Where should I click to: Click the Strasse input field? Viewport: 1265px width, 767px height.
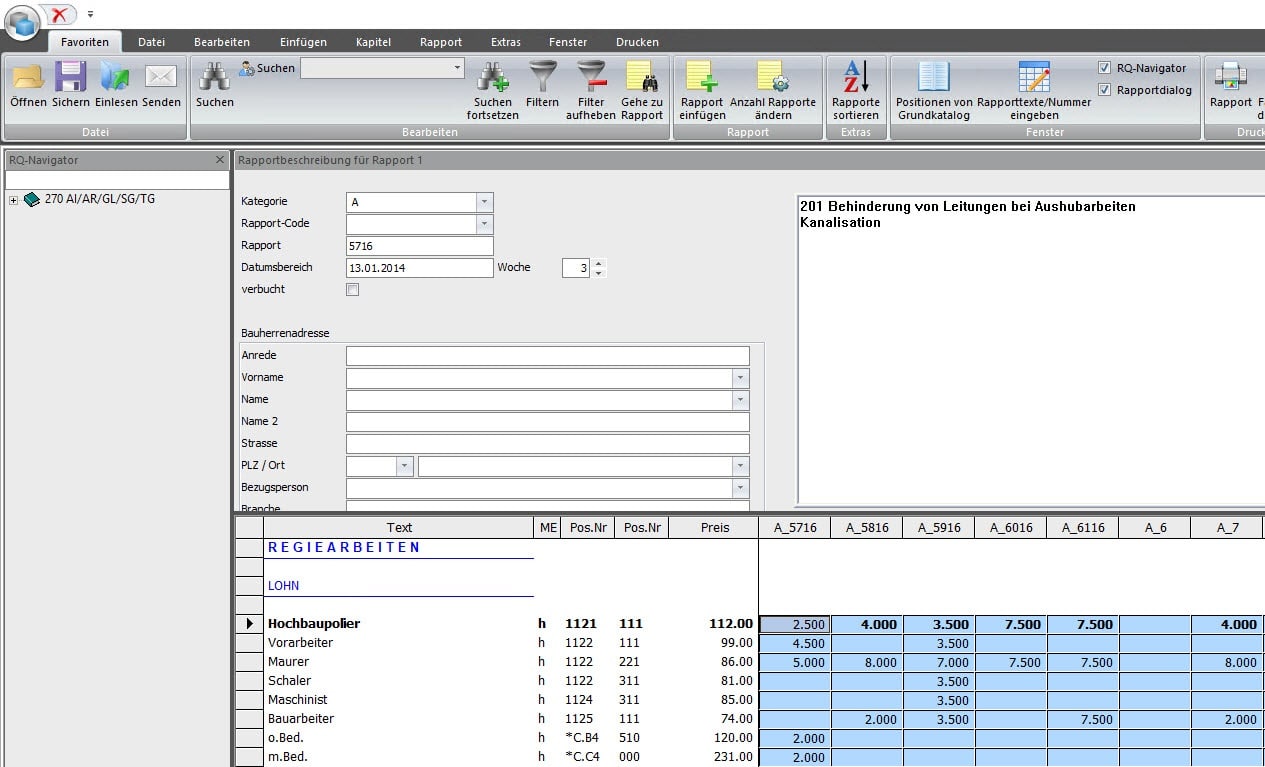[547, 444]
